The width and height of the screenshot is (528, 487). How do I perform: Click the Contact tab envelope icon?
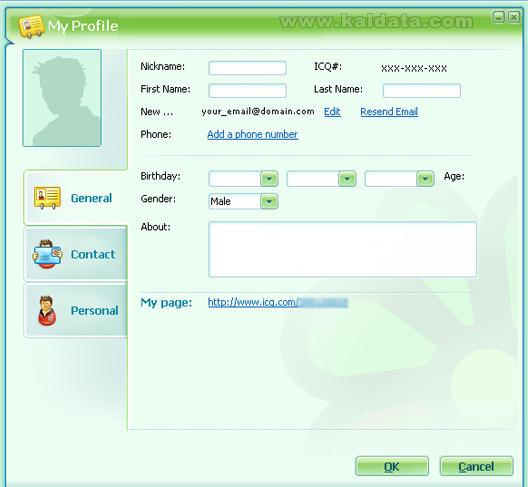point(47,254)
